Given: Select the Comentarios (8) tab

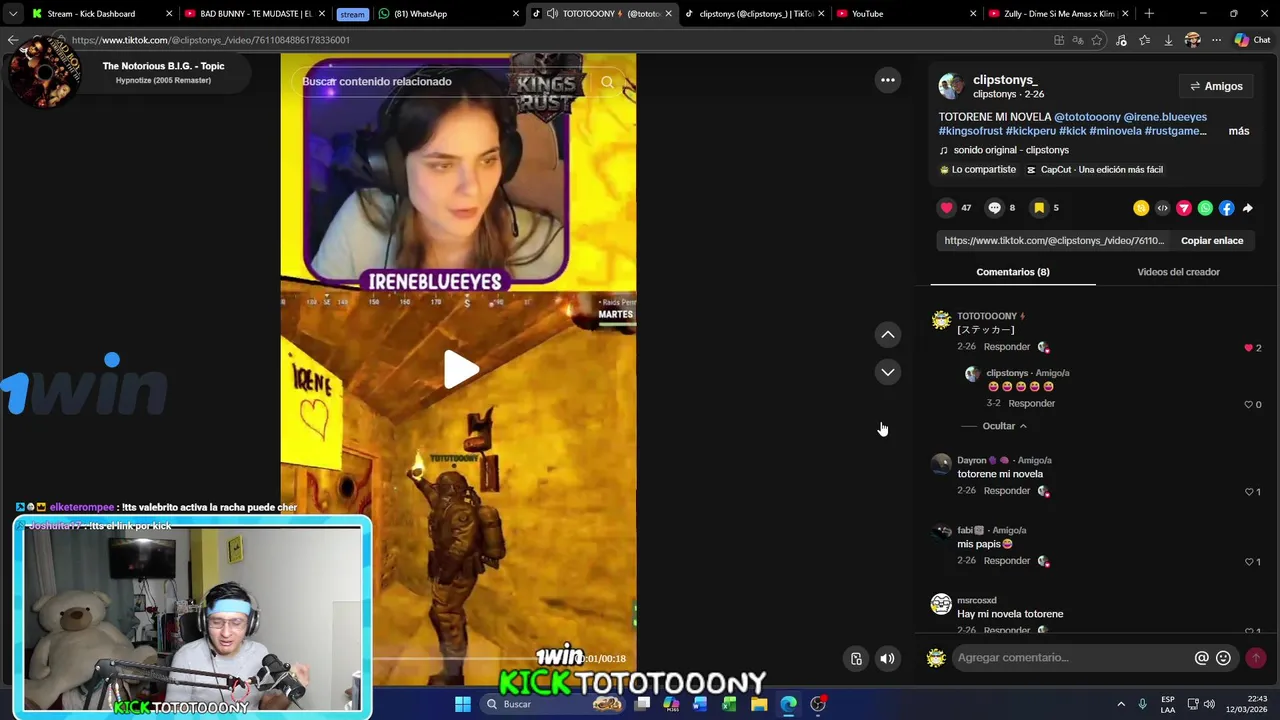Looking at the screenshot, I should coord(1013,272).
